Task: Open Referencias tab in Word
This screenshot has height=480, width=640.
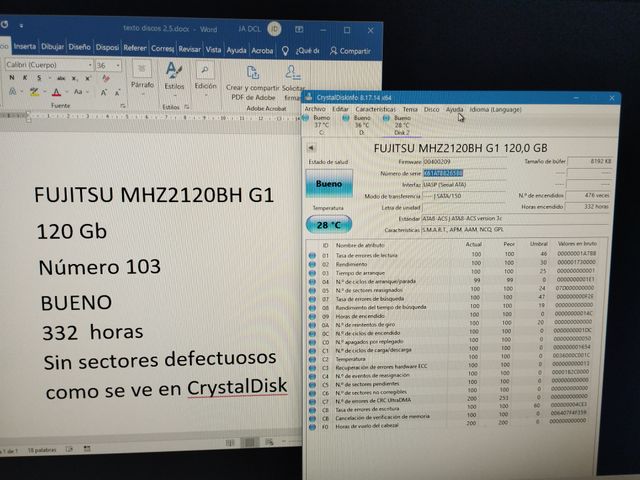Action: click(135, 48)
